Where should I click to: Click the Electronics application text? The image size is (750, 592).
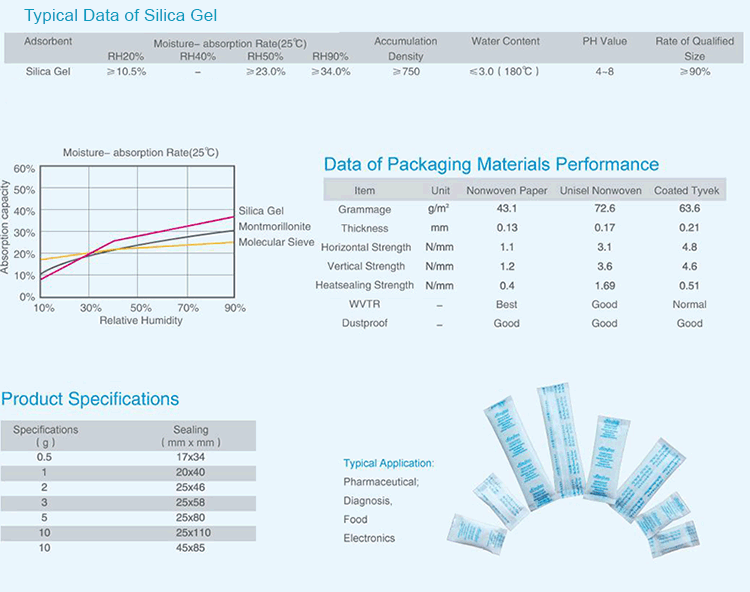click(x=369, y=538)
